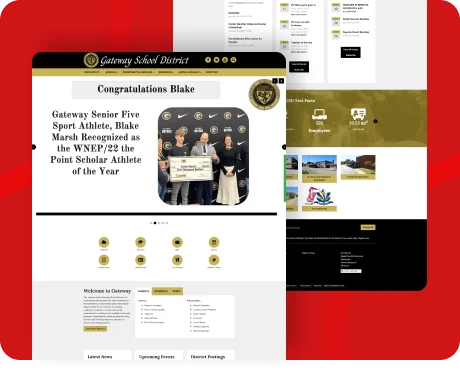
Task: Click the left black slideshow control square
Action: click(x=275, y=81)
